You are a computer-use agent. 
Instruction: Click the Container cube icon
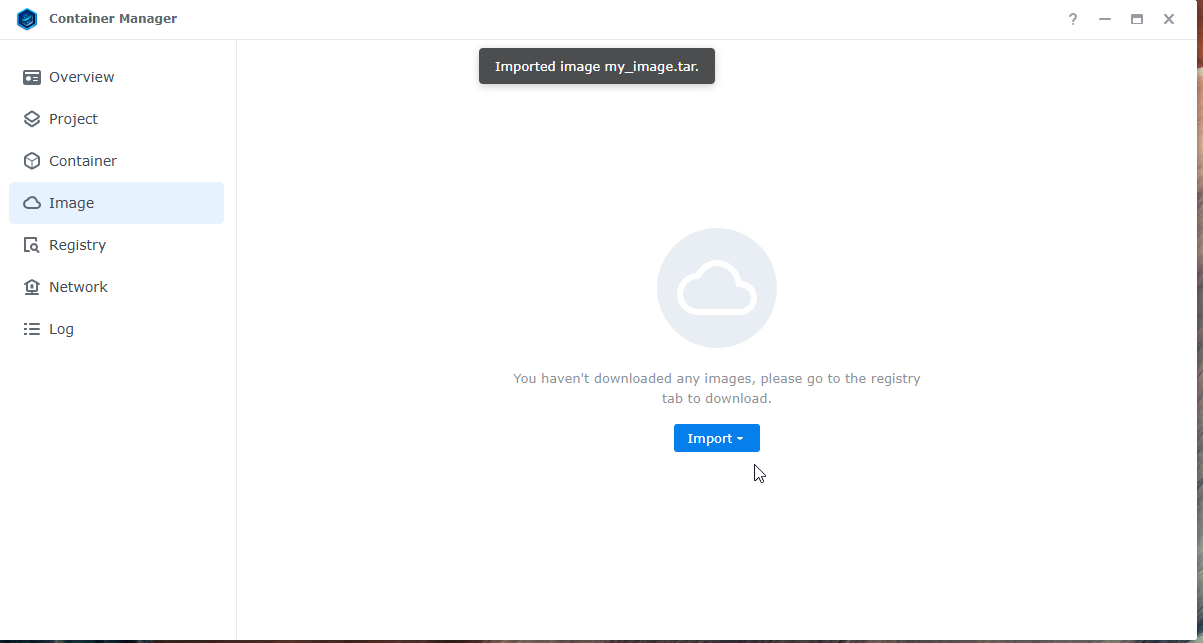[x=32, y=161]
